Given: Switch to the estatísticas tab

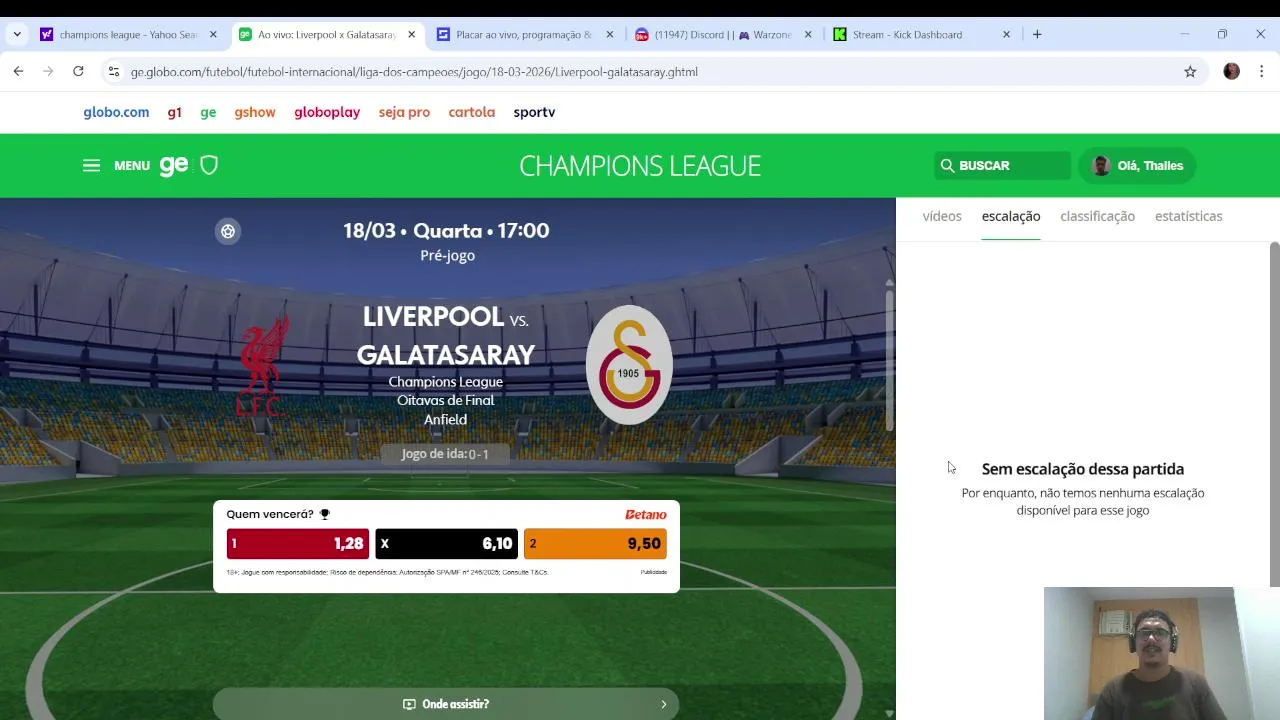Looking at the screenshot, I should pos(1188,216).
